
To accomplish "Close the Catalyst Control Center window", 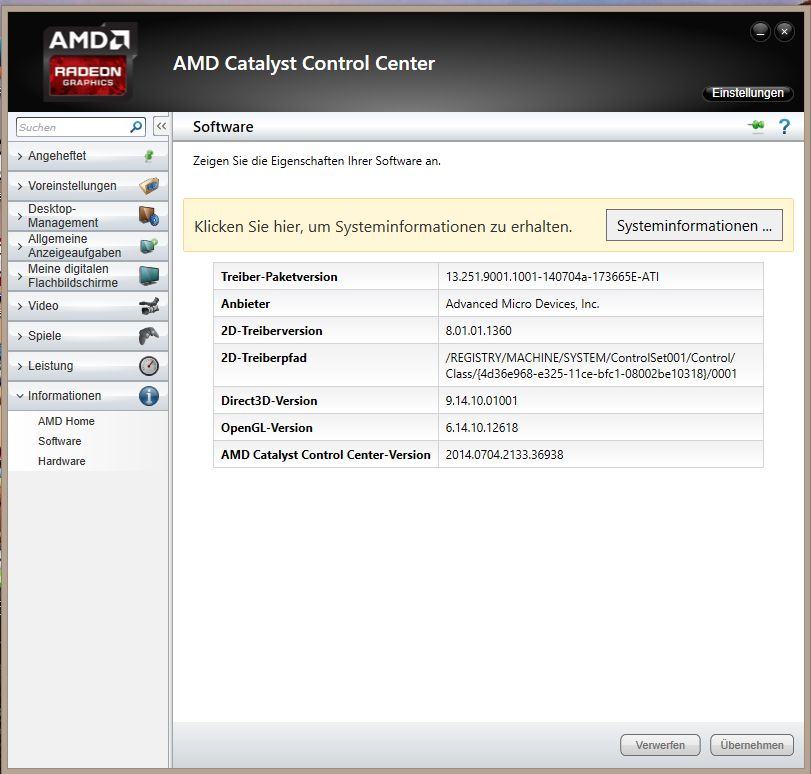I will point(784,32).
